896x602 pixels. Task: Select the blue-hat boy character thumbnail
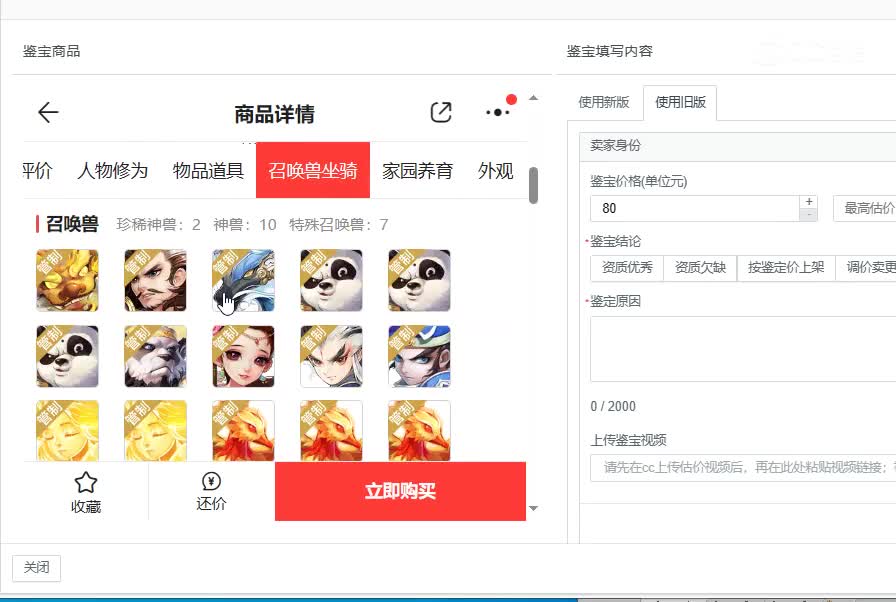[419, 356]
